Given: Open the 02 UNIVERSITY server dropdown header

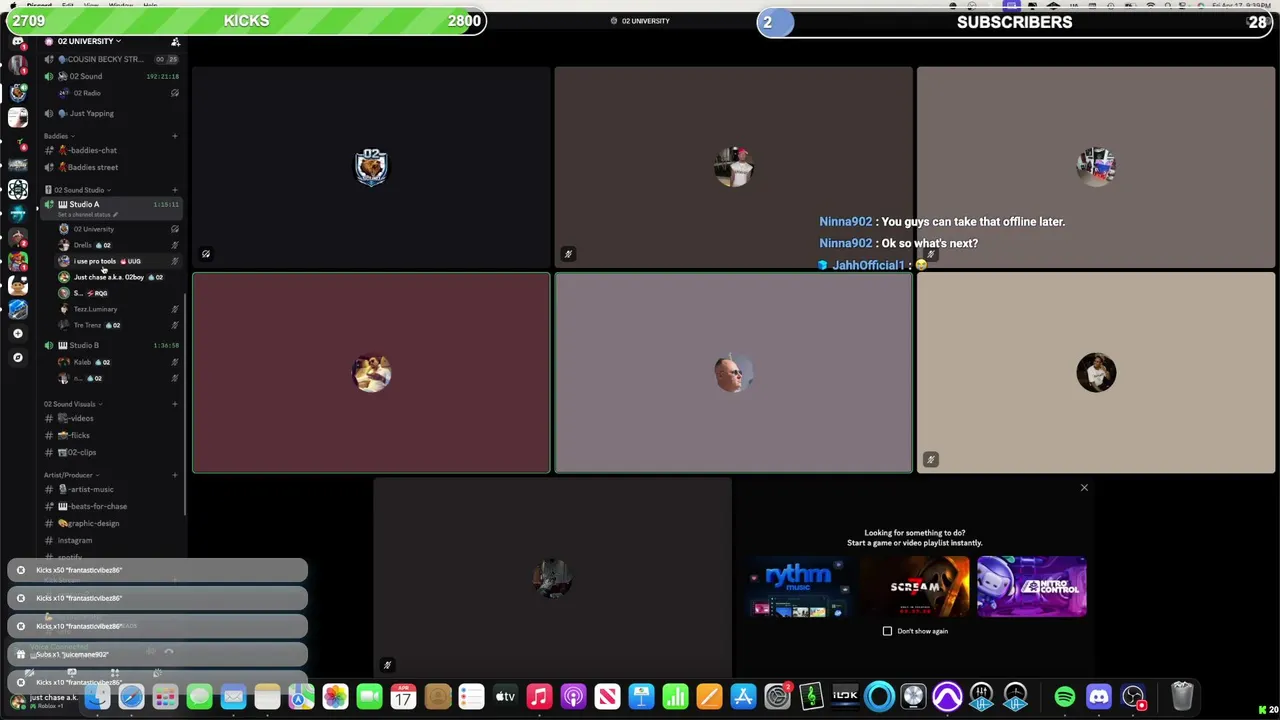Looking at the screenshot, I should 90,41.
